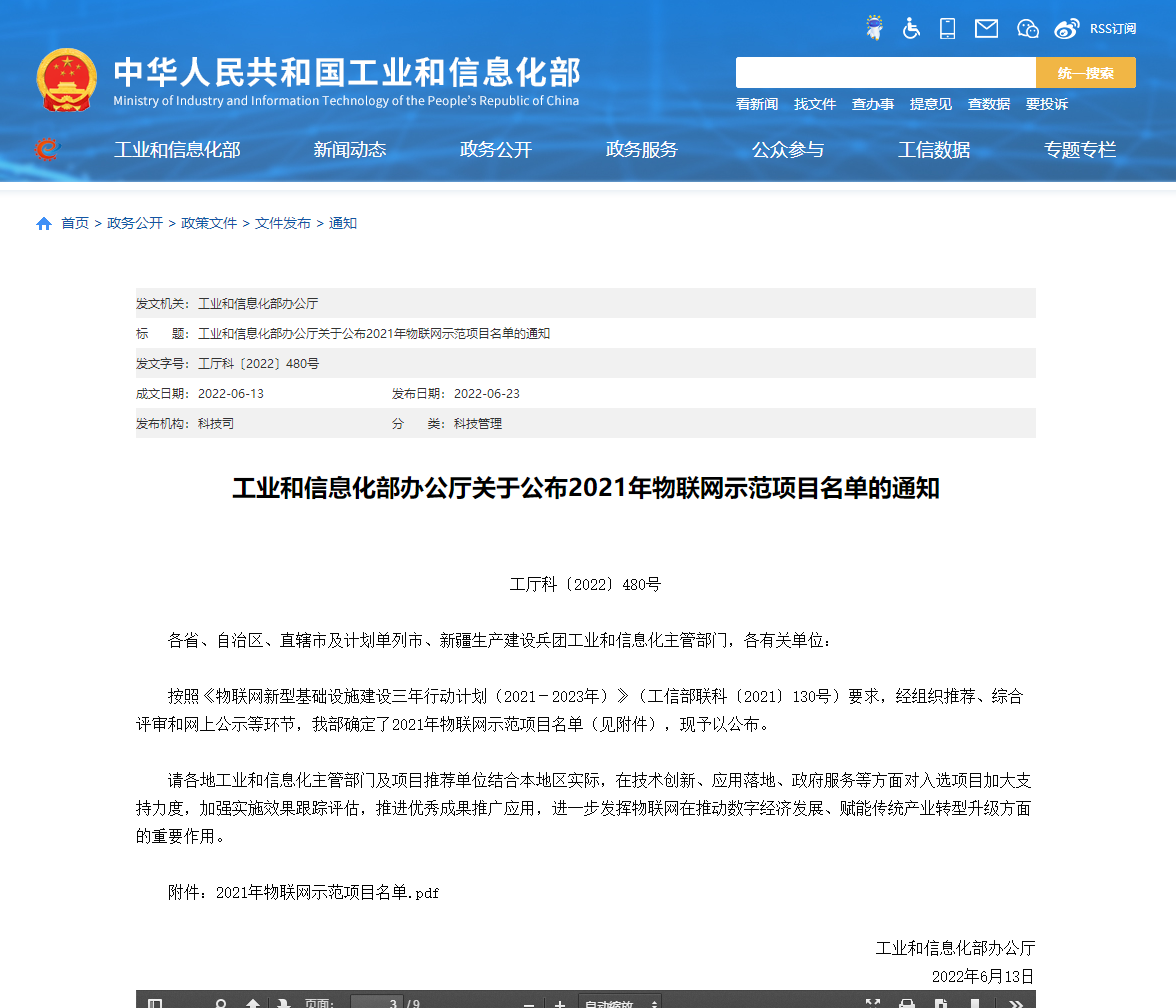Click the 首页 breadcrumb link

coord(75,224)
